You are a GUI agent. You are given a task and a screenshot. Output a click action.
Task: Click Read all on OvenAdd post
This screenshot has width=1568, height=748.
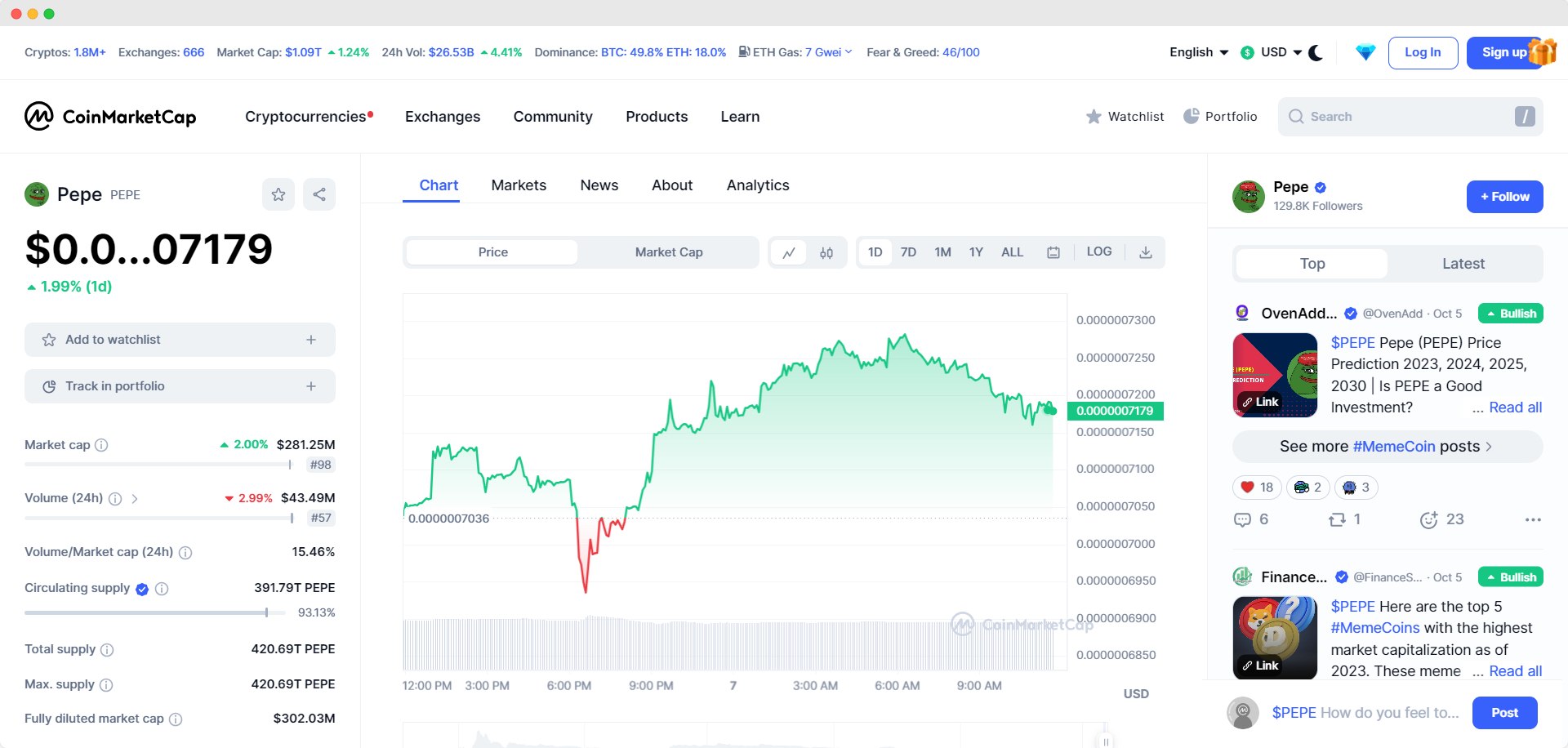(x=1516, y=407)
